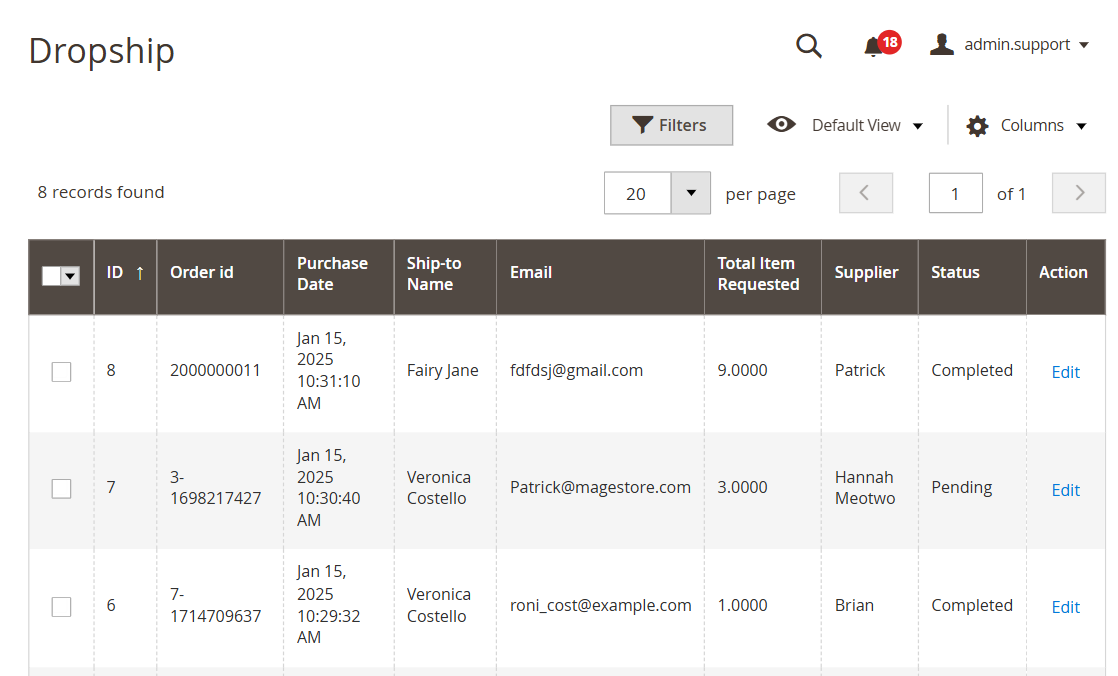The width and height of the screenshot is (1118, 676).
Task: Click Edit on the Completed order from Patrick
Action: 1065,371
